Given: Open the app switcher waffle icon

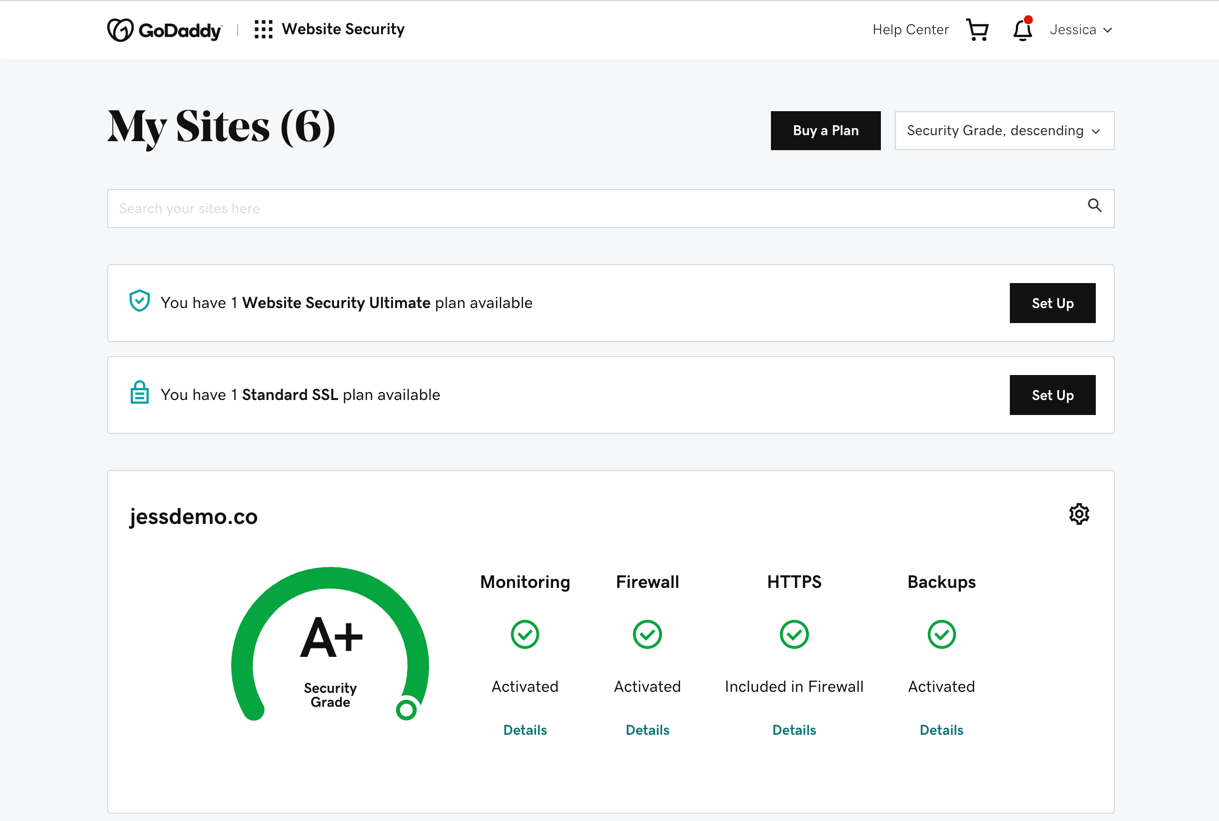Looking at the screenshot, I should [262, 29].
